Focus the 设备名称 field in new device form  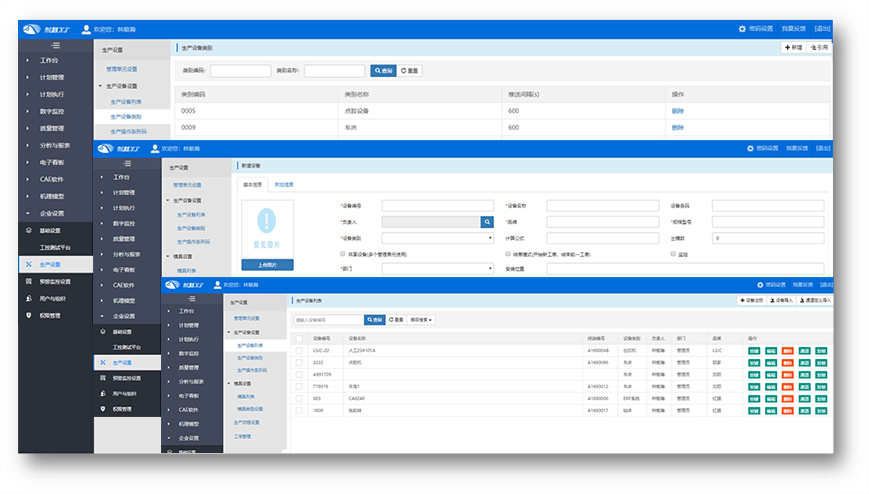pos(602,206)
